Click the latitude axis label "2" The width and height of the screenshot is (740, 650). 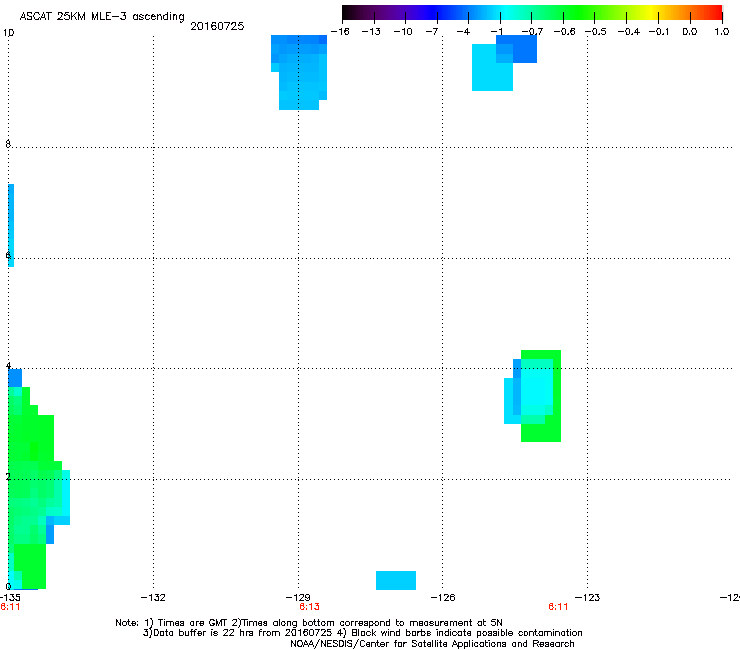(8, 477)
